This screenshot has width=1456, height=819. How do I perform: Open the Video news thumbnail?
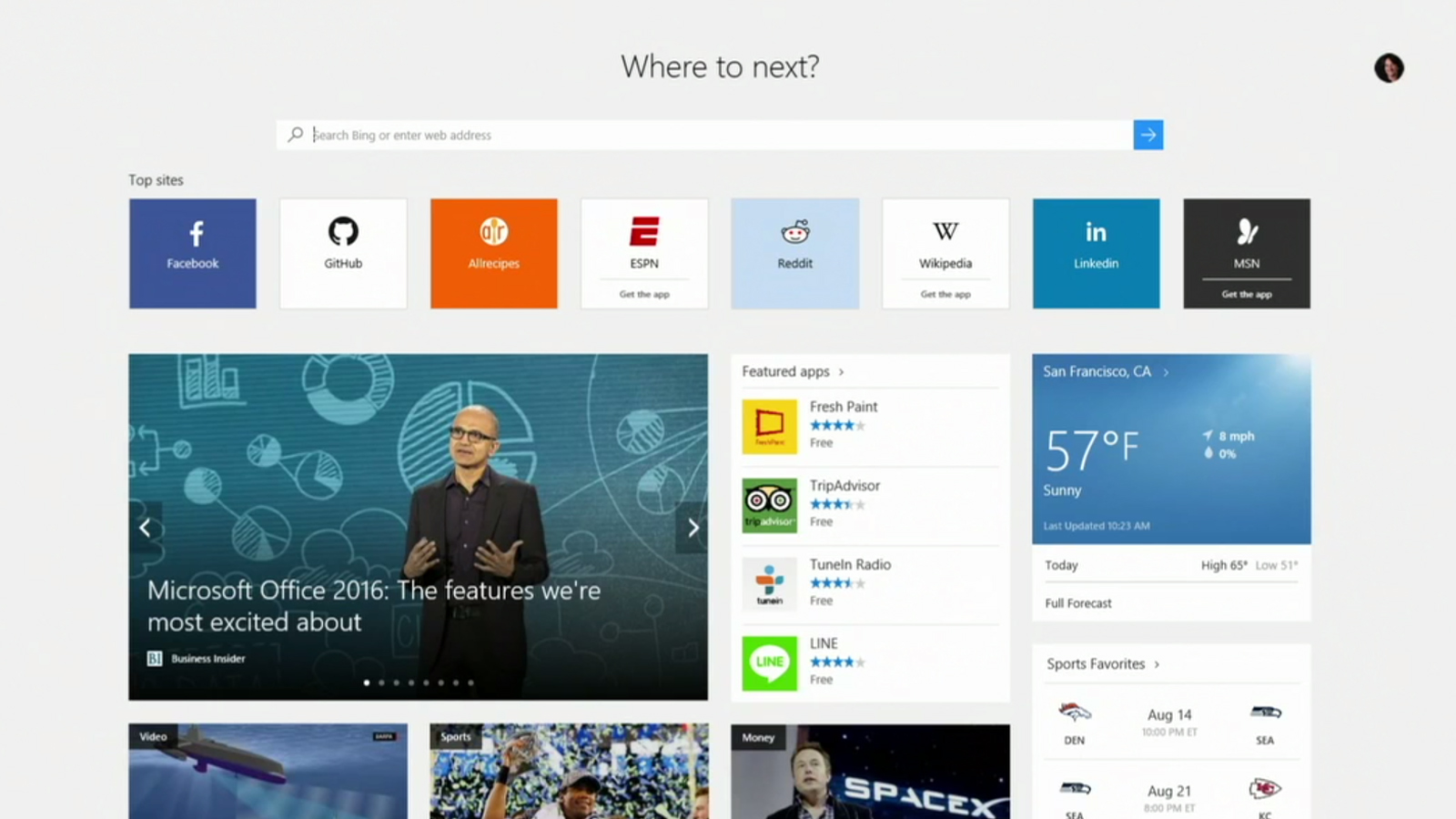pyautogui.click(x=268, y=772)
